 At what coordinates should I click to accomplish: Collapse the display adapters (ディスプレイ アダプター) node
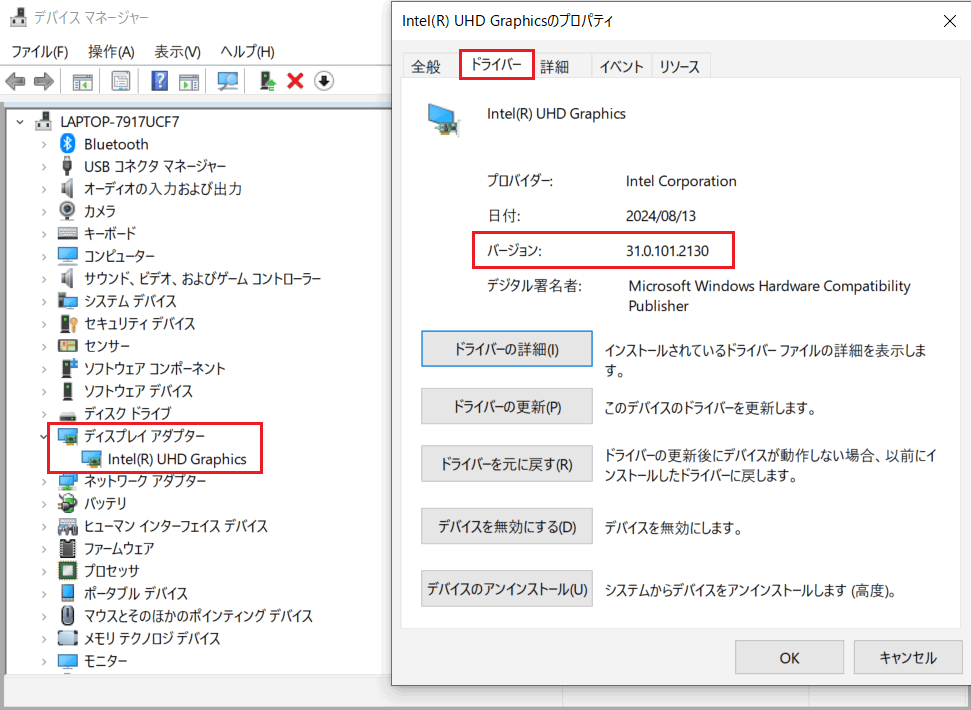pyautogui.click(x=44, y=436)
